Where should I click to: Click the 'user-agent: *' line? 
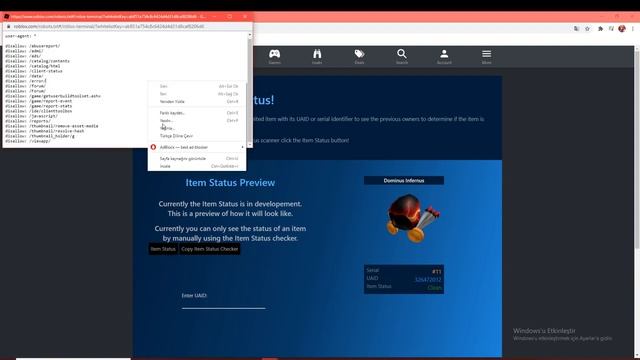[20, 36]
